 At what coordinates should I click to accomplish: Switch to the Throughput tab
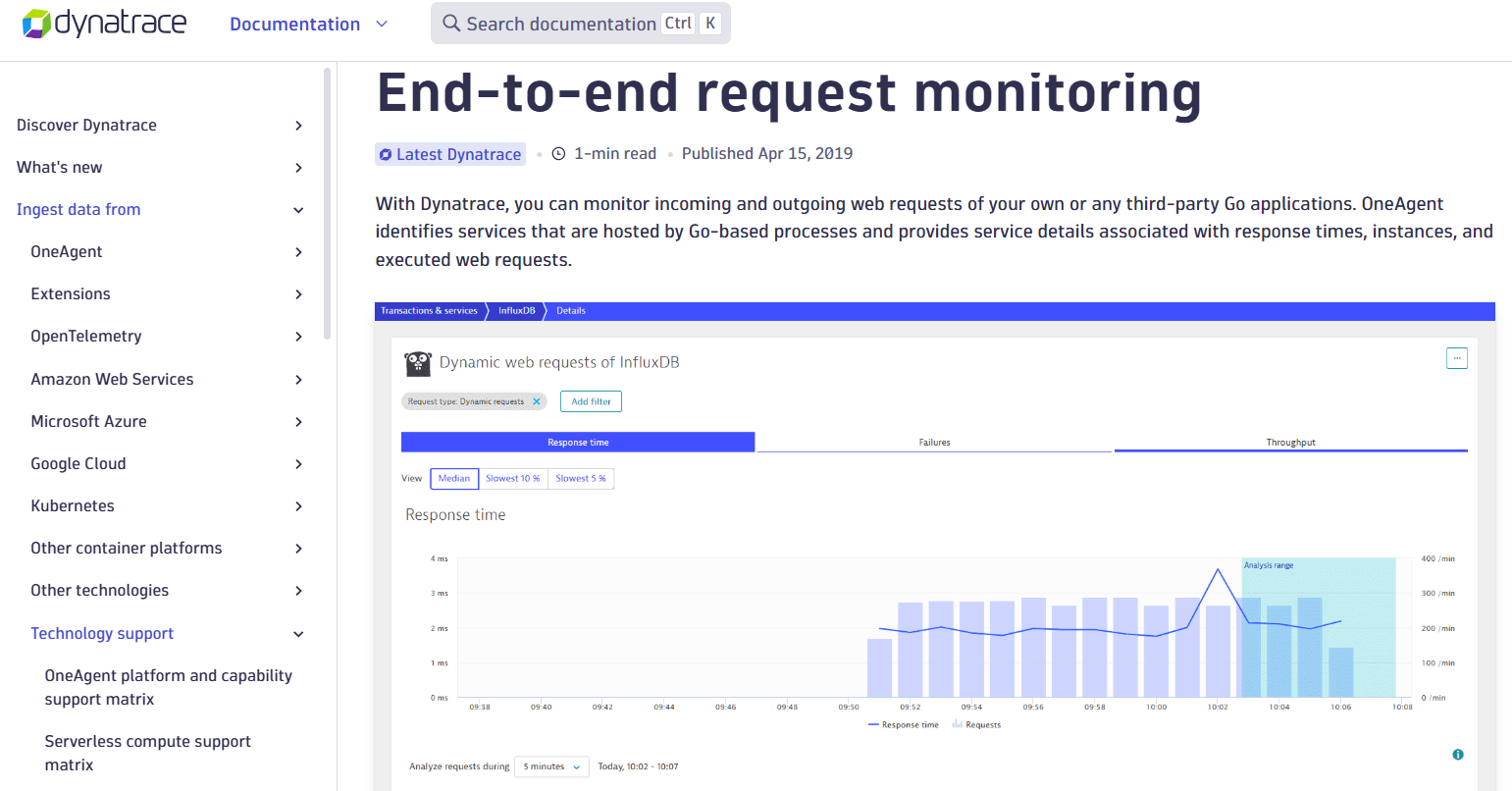point(1291,442)
